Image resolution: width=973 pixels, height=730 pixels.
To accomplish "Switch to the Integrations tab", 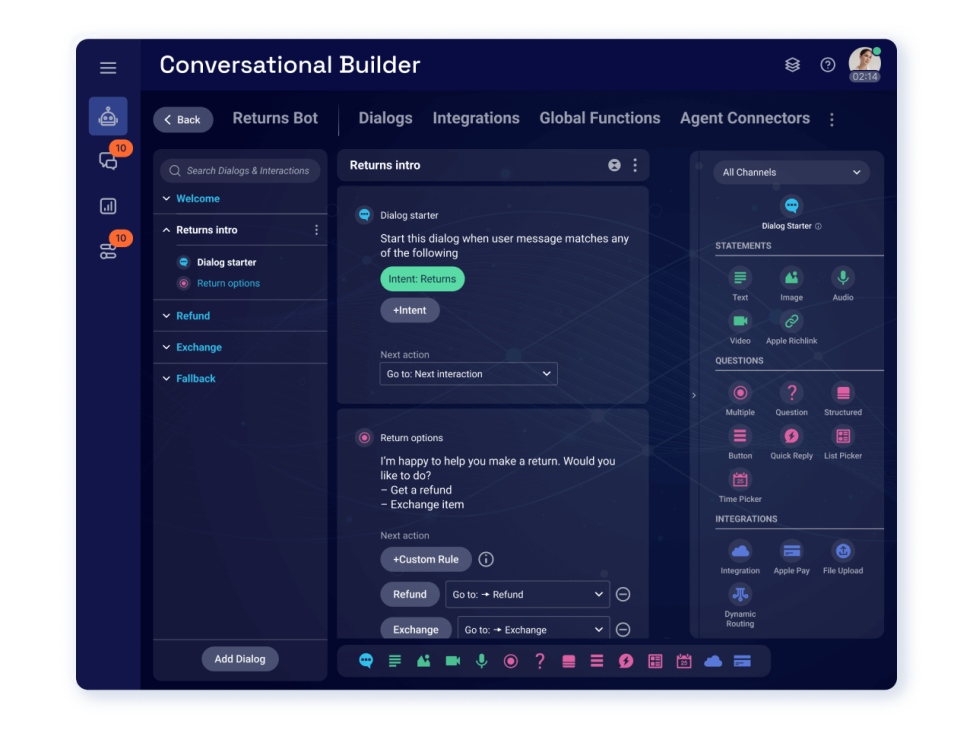I will coord(476,118).
